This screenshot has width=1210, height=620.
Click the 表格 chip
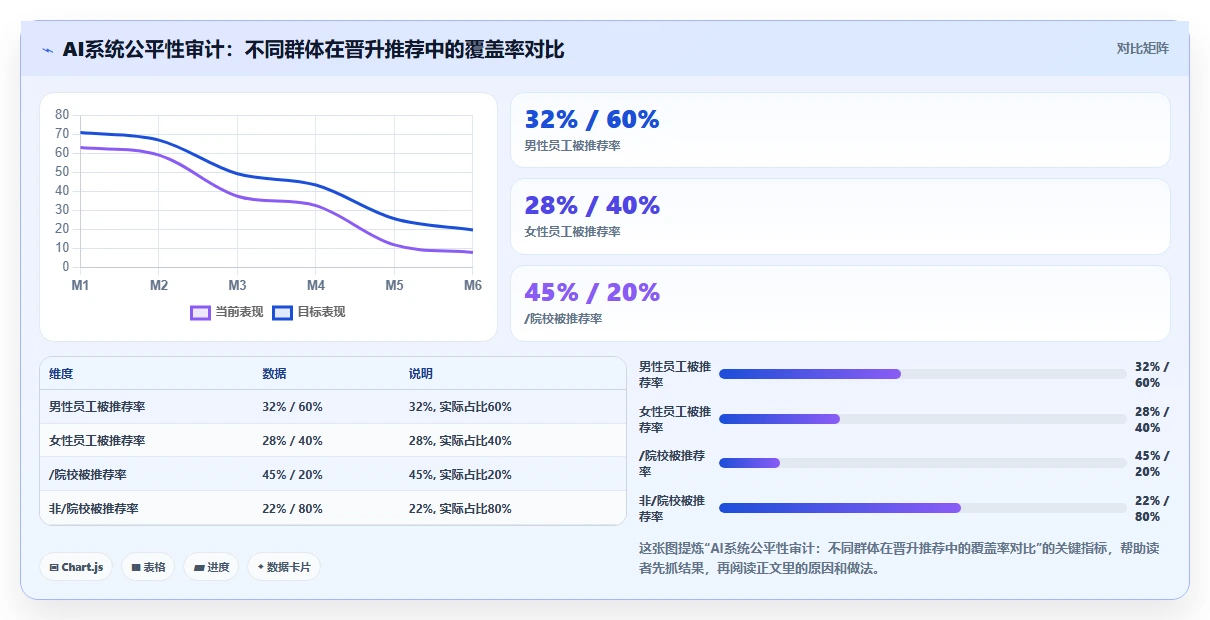[148, 567]
